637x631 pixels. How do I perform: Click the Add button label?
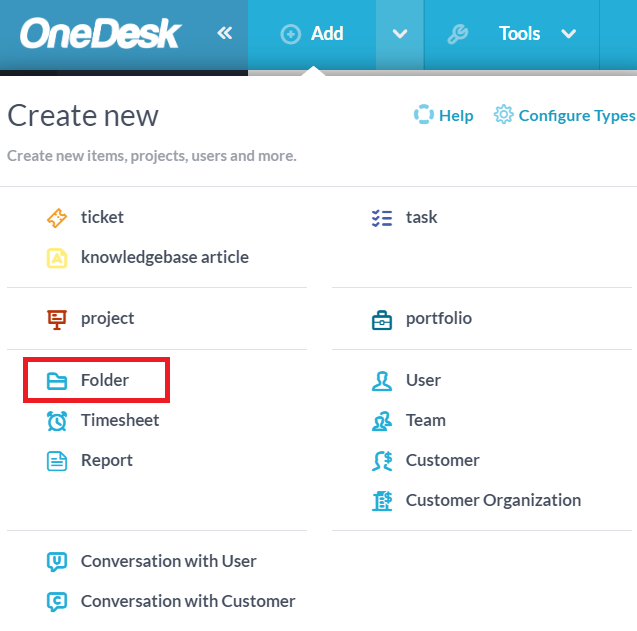tap(327, 34)
